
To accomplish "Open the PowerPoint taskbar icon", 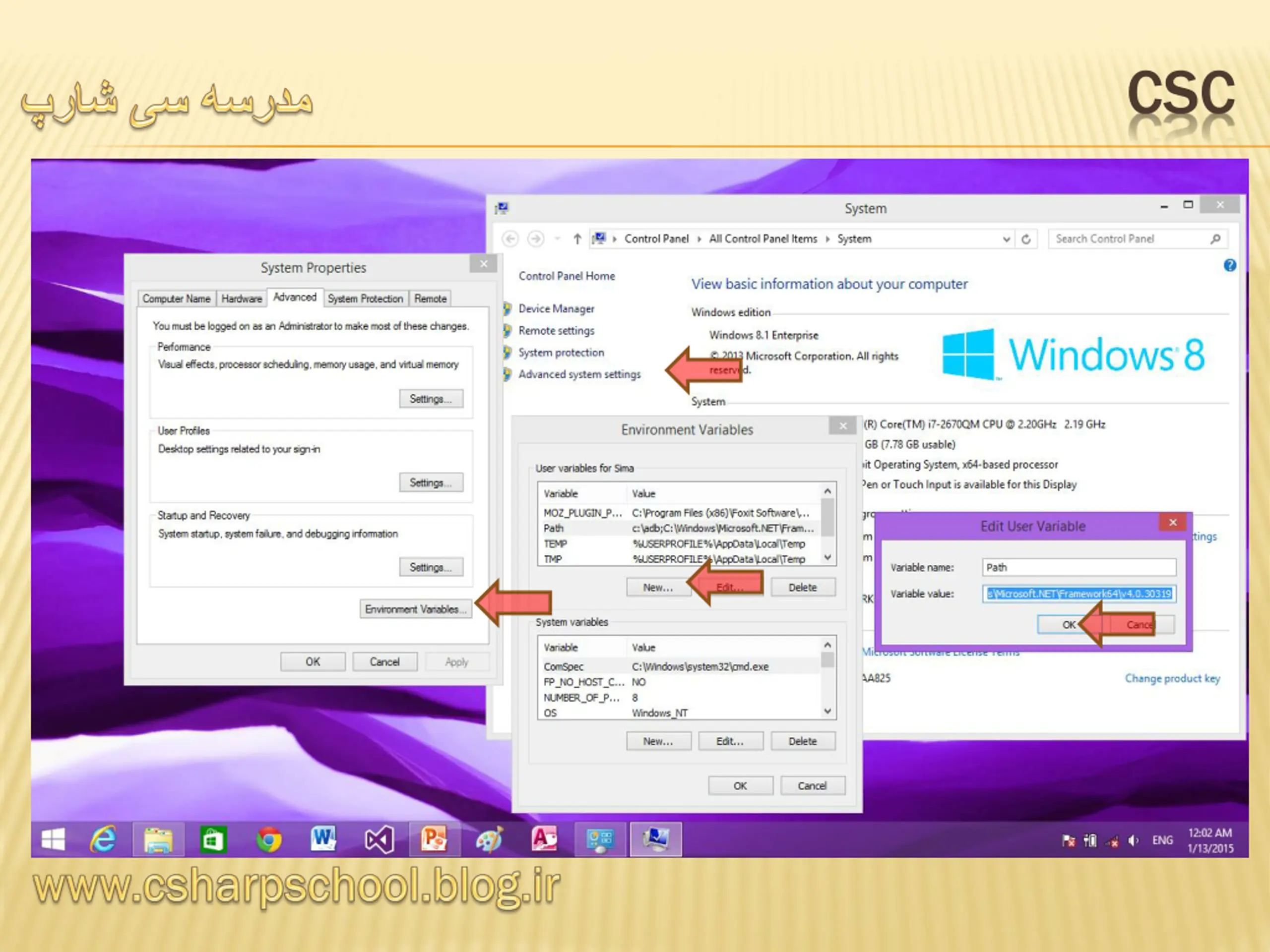I will (435, 840).
